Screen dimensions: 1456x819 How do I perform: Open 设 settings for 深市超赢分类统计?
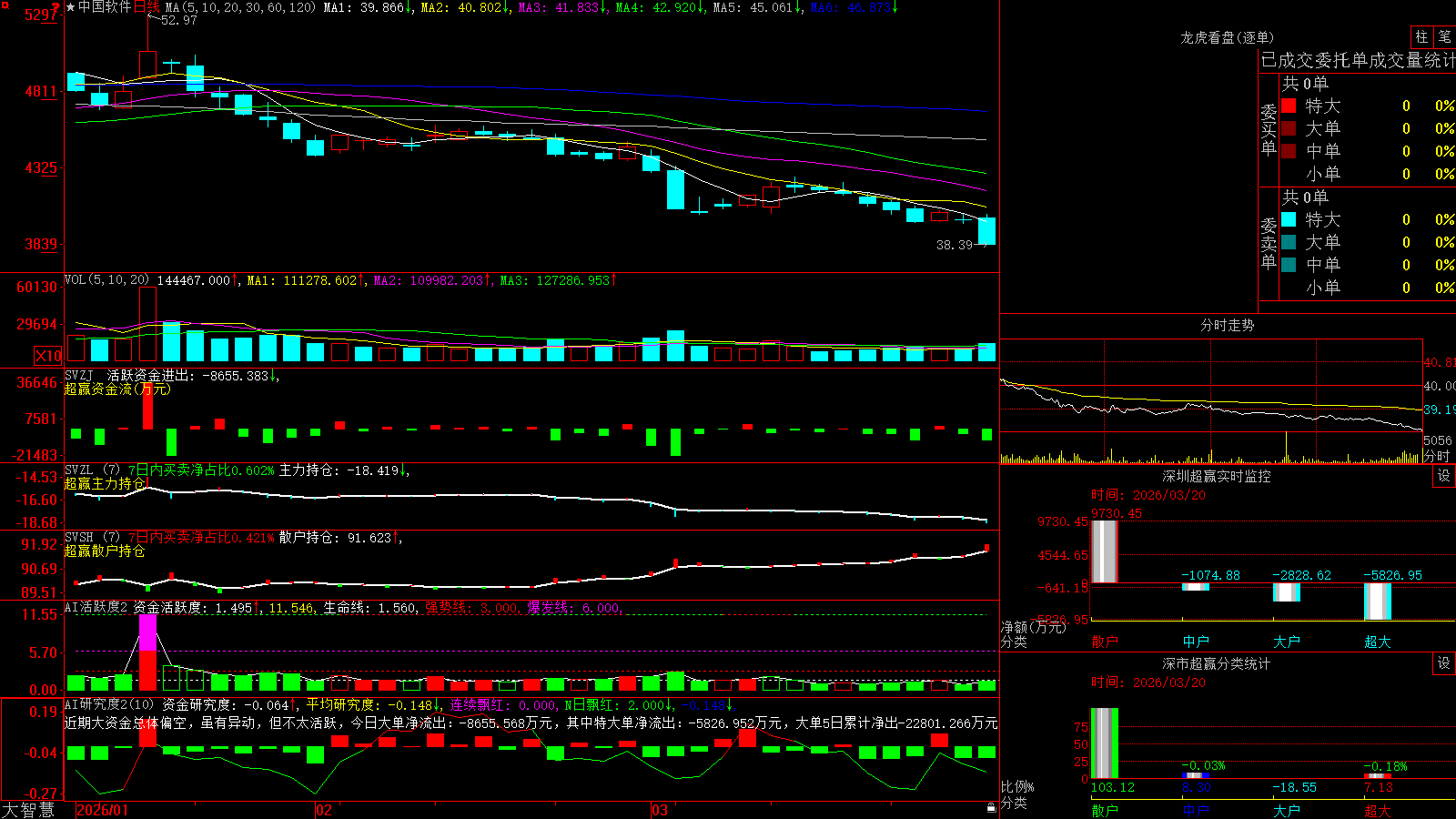tap(1444, 663)
